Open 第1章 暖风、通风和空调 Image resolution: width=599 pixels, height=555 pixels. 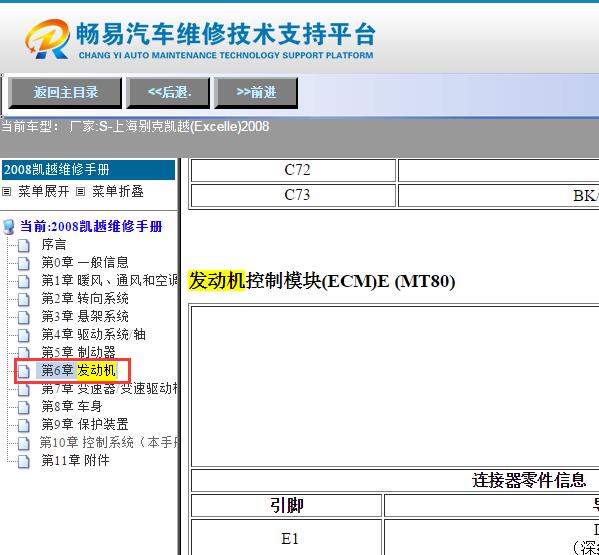[x=110, y=280]
